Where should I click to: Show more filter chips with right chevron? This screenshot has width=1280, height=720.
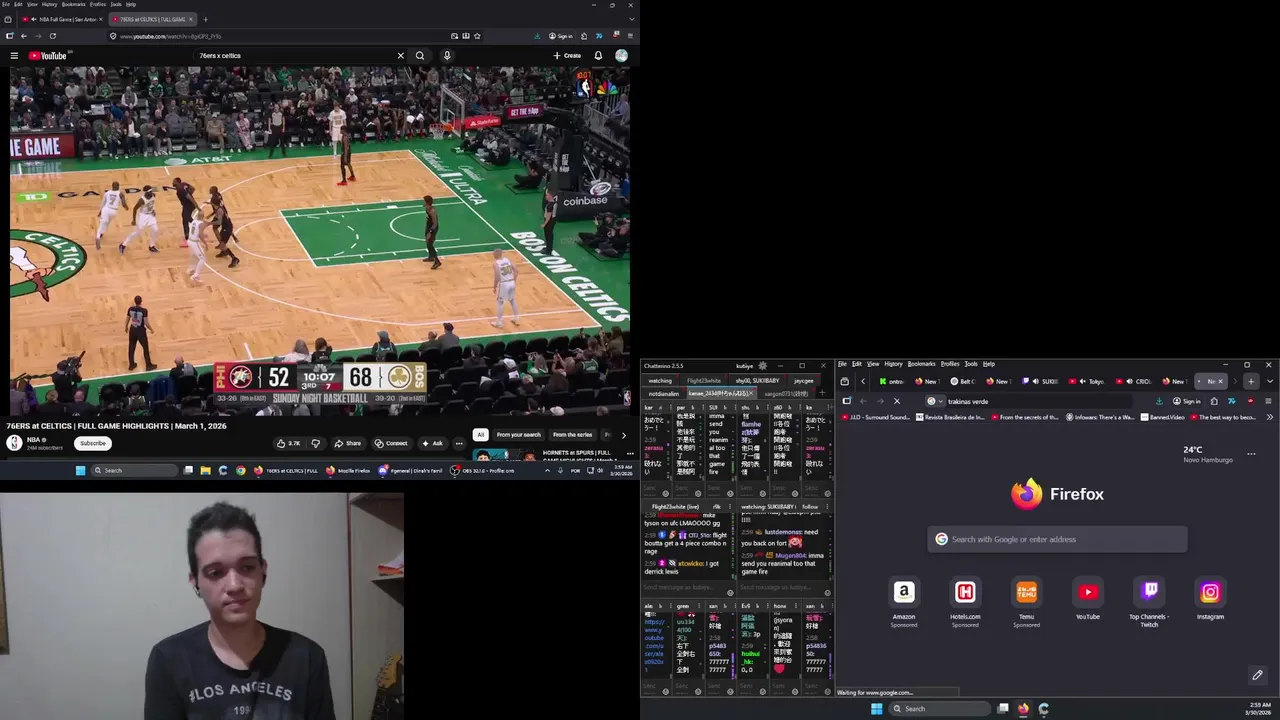(623, 435)
